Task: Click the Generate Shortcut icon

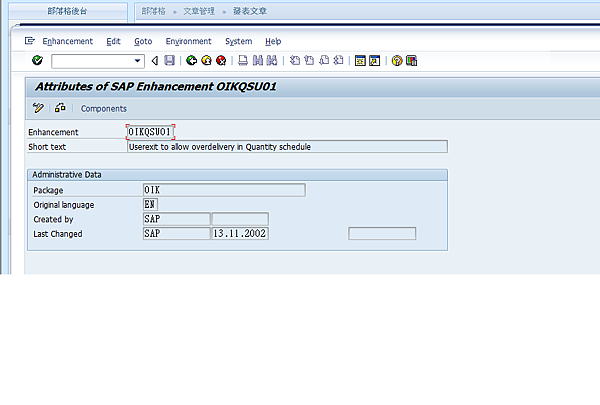Action: pos(375,60)
